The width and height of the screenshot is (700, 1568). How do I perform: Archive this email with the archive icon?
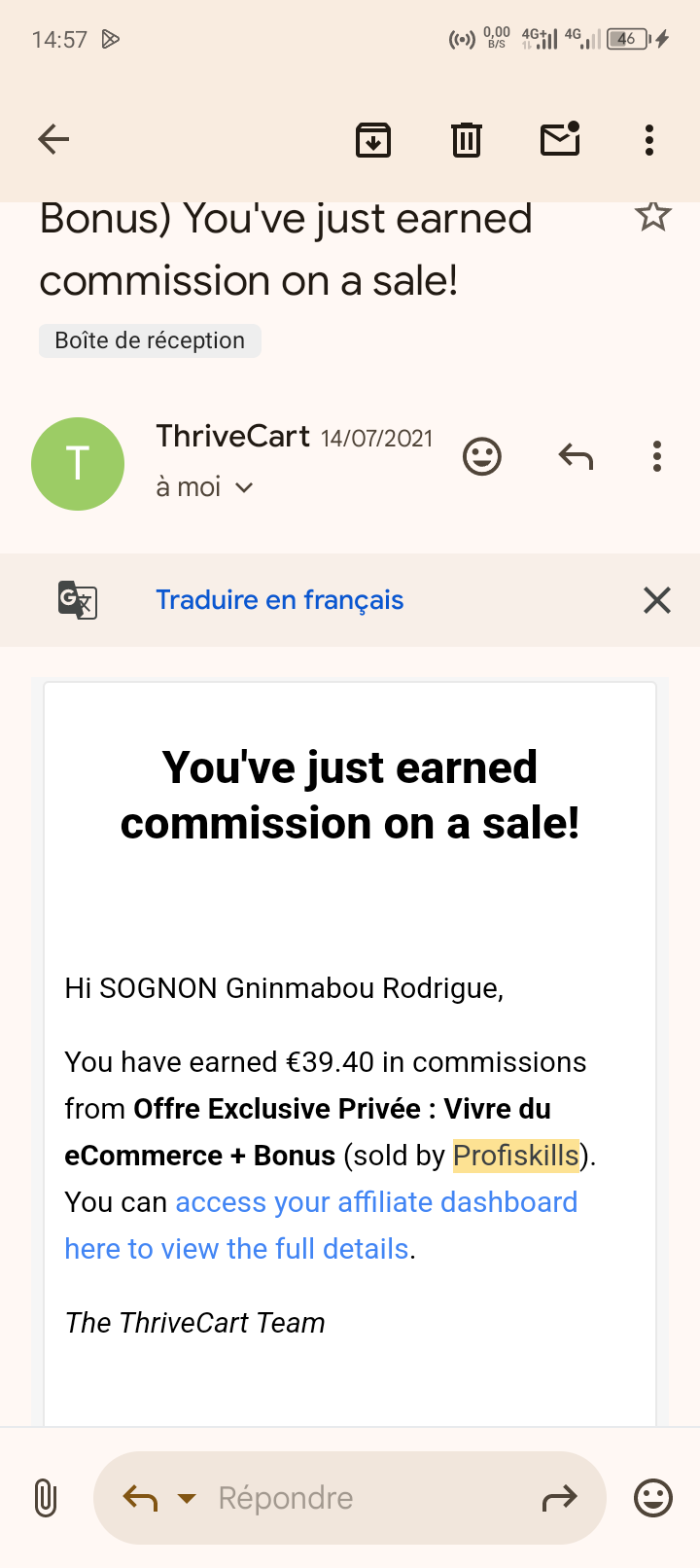pyautogui.click(x=373, y=140)
